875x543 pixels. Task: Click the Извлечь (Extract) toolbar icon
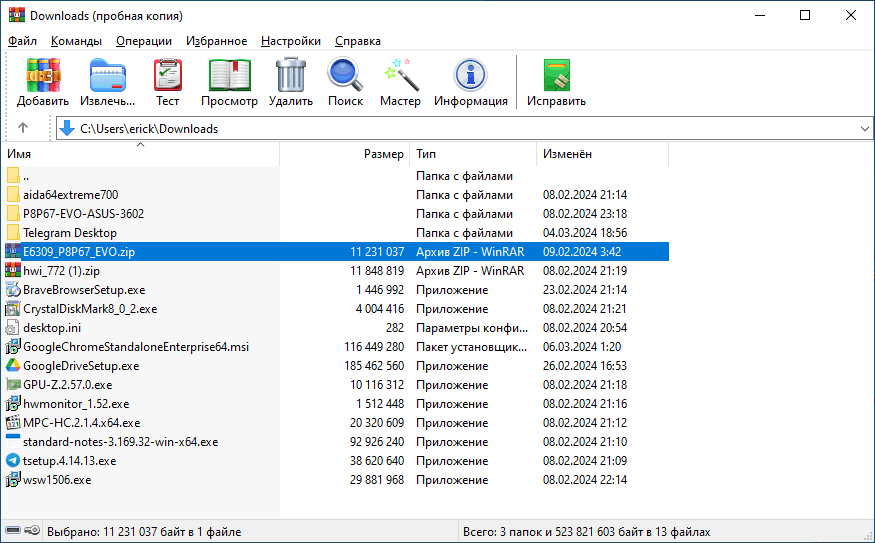[x=107, y=75]
